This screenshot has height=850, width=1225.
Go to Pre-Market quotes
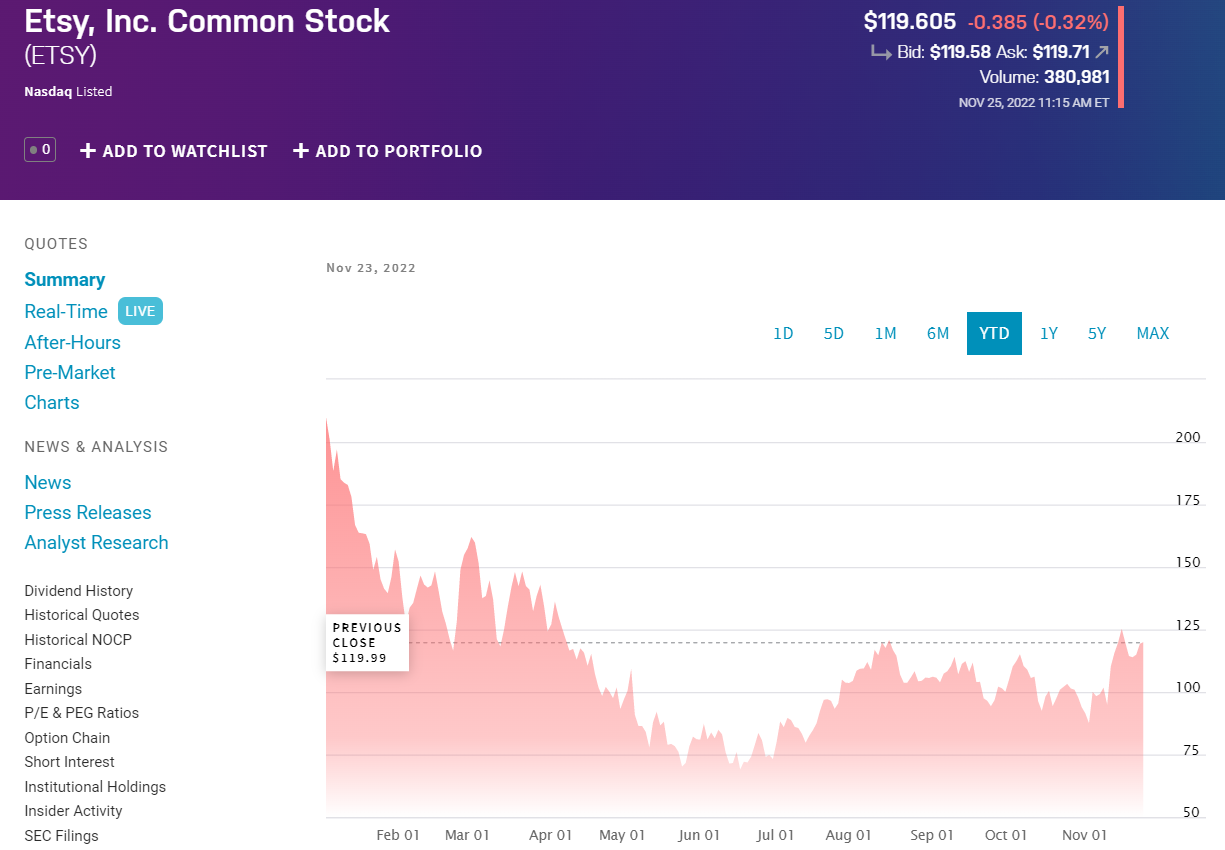[x=70, y=372]
